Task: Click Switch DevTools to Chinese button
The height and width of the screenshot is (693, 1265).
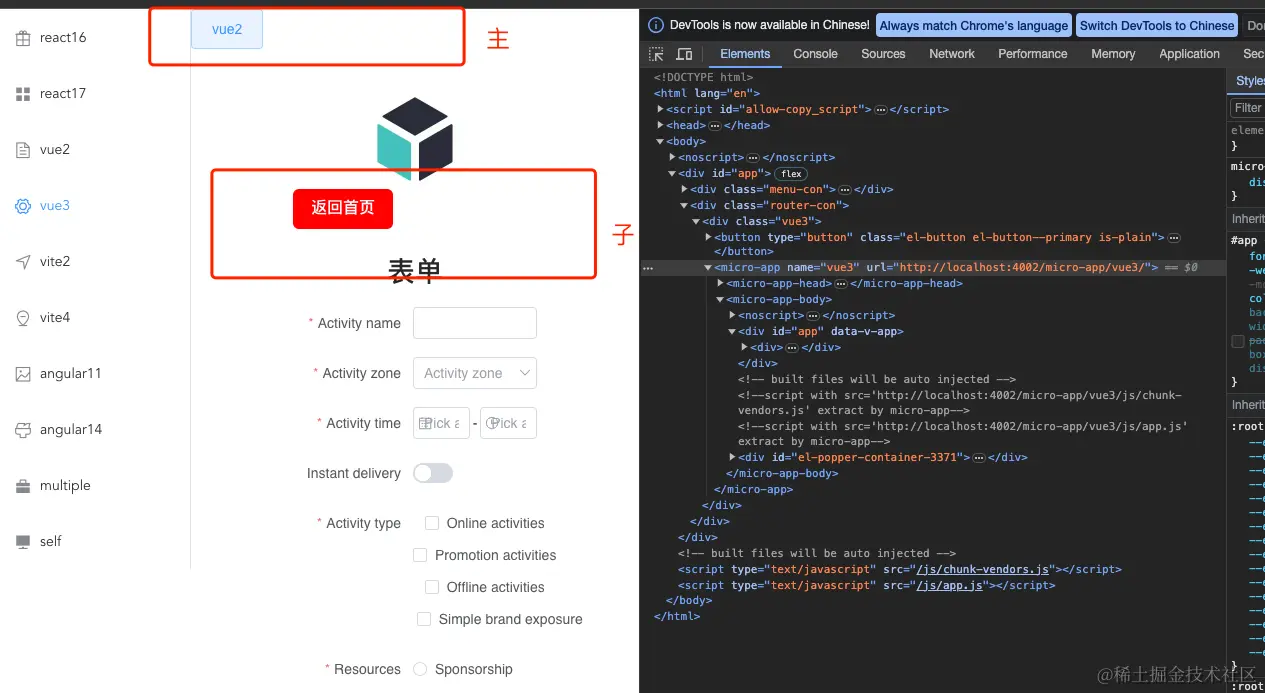Action: [x=1156, y=24]
